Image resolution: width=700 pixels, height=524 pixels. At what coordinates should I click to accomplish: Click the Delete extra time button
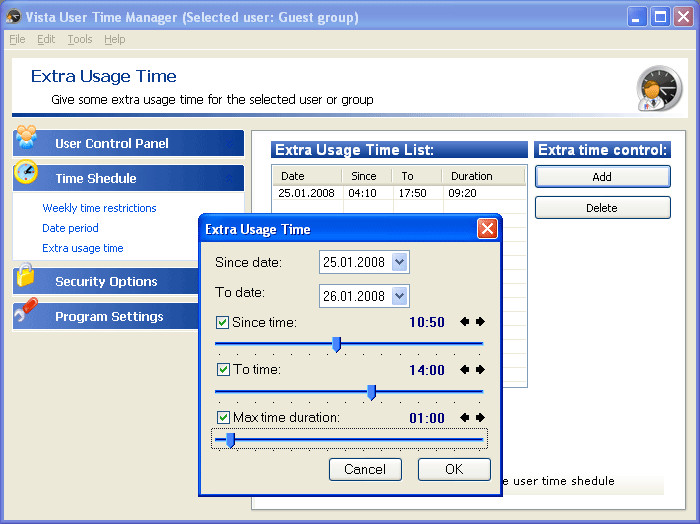tap(602, 208)
